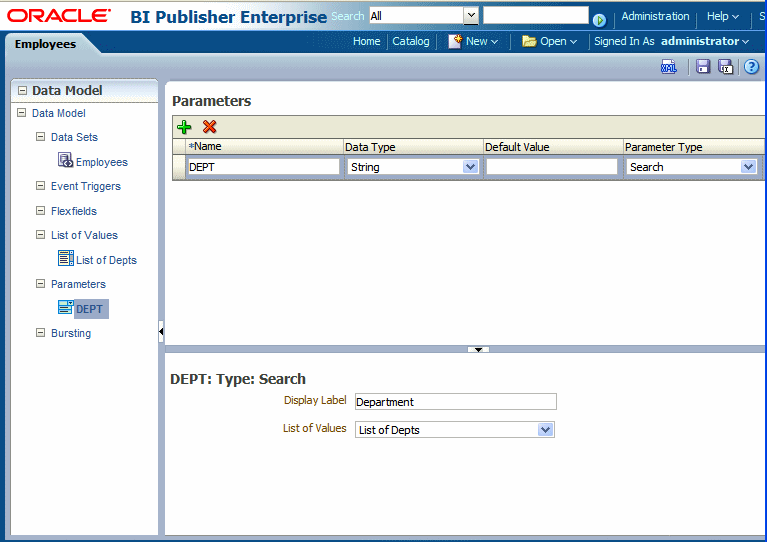Open the search category All dropdown

pos(471,16)
